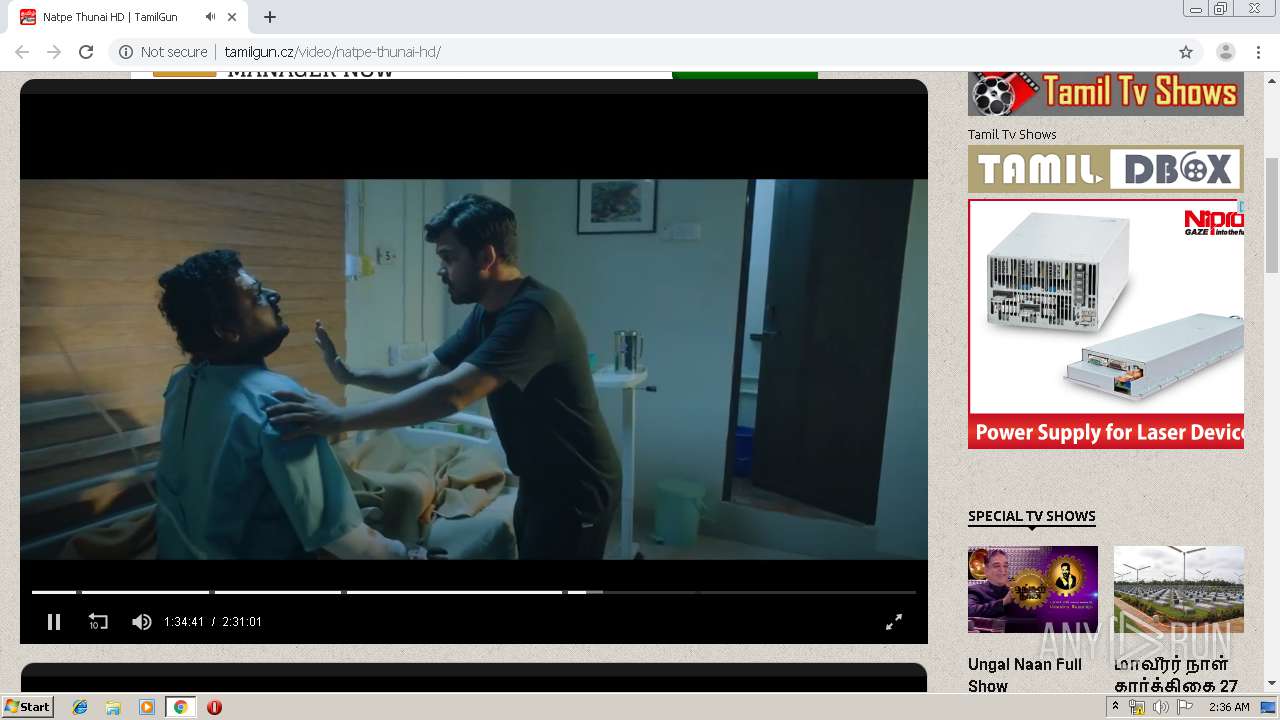
Task: Go back to previous page
Action: [x=22, y=52]
